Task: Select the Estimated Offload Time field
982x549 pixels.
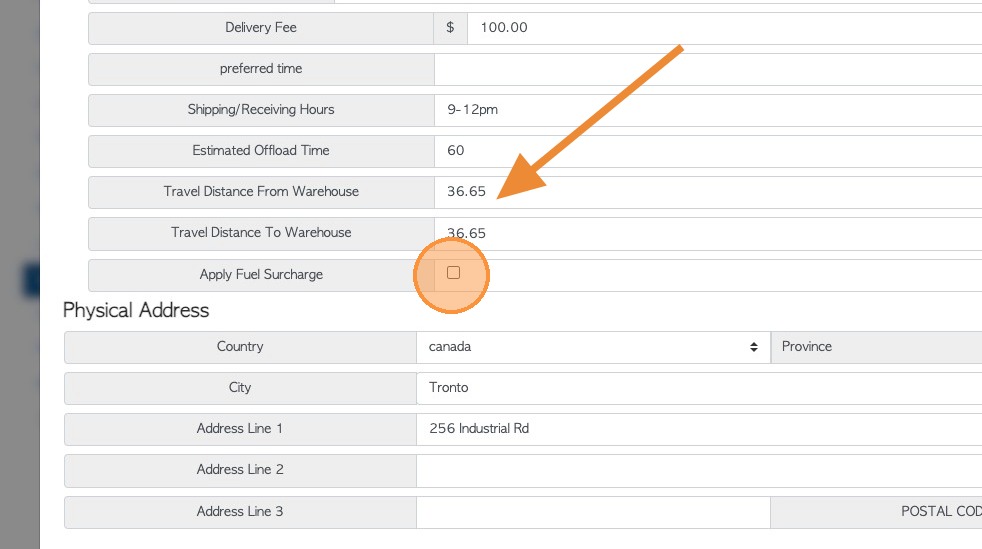Action: pyautogui.click(x=700, y=151)
